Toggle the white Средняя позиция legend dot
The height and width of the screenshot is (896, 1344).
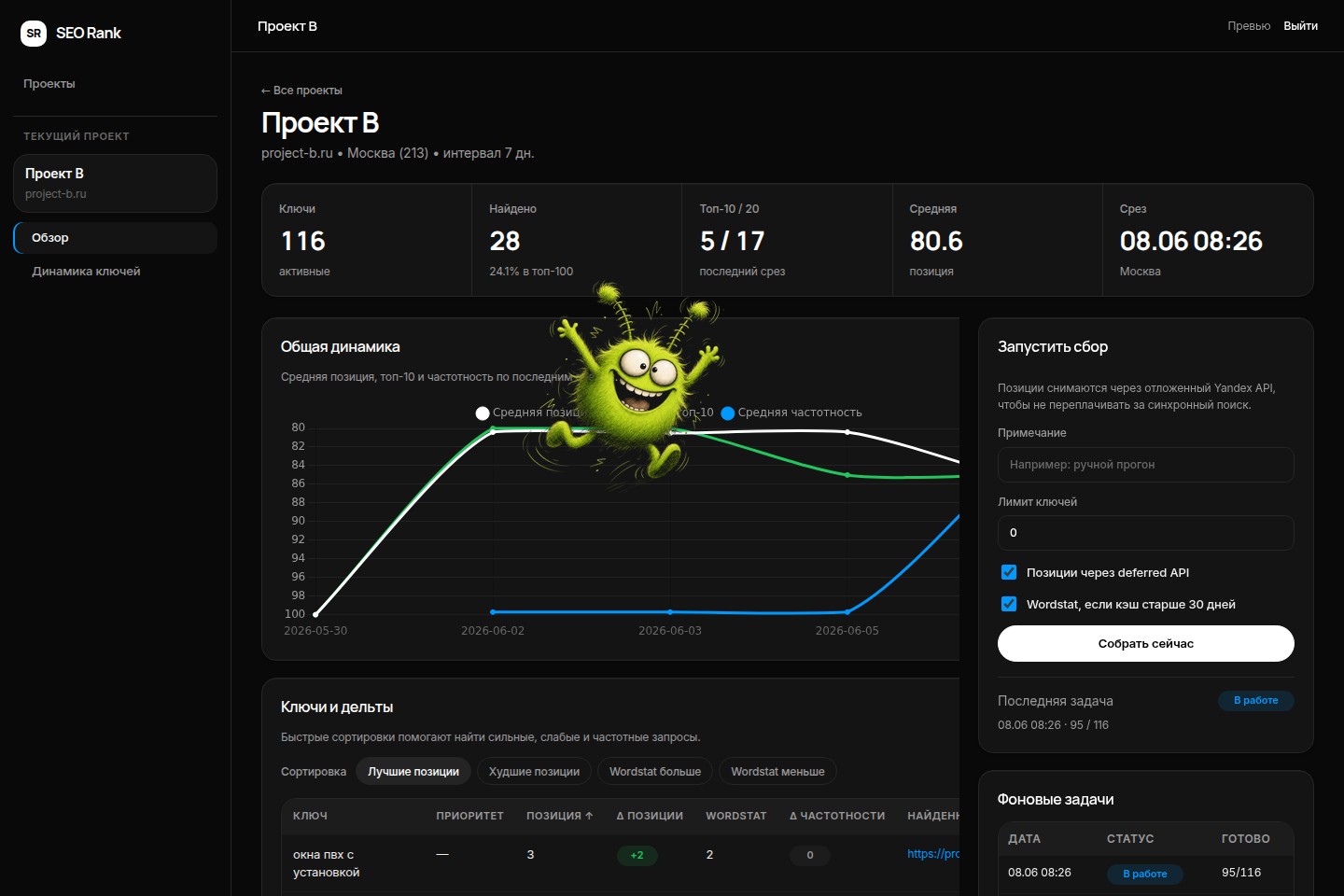click(483, 413)
